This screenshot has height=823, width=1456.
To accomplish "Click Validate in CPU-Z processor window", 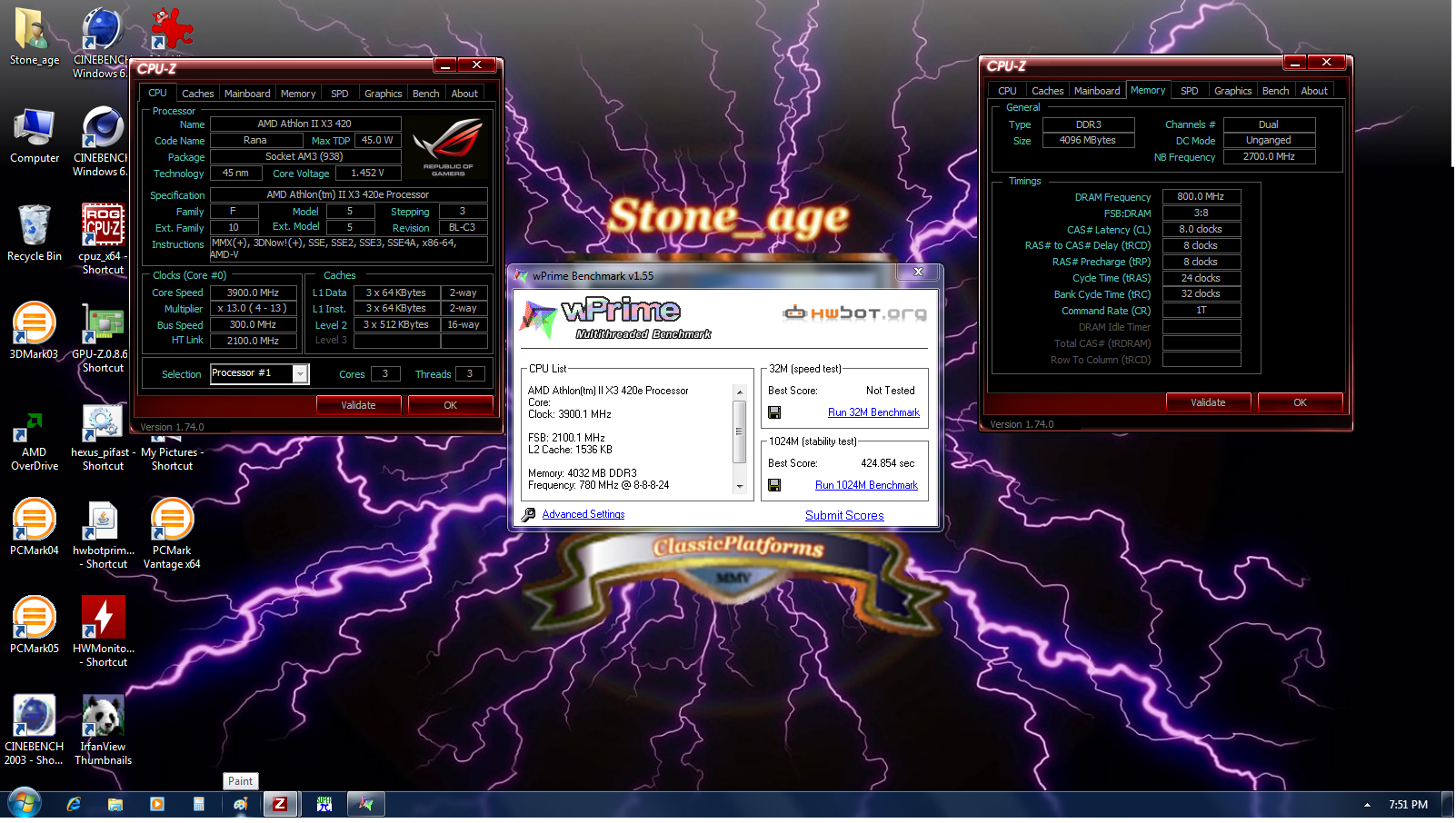I will click(x=358, y=405).
